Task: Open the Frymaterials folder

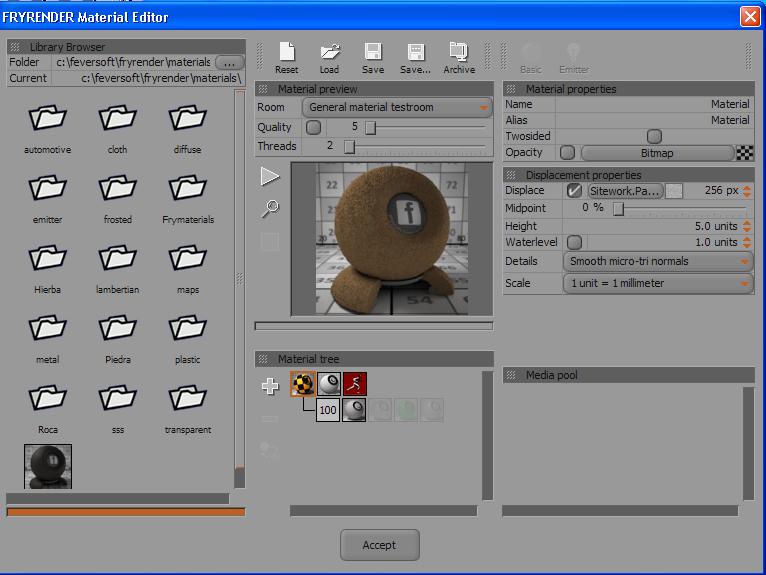Action: coord(188,198)
